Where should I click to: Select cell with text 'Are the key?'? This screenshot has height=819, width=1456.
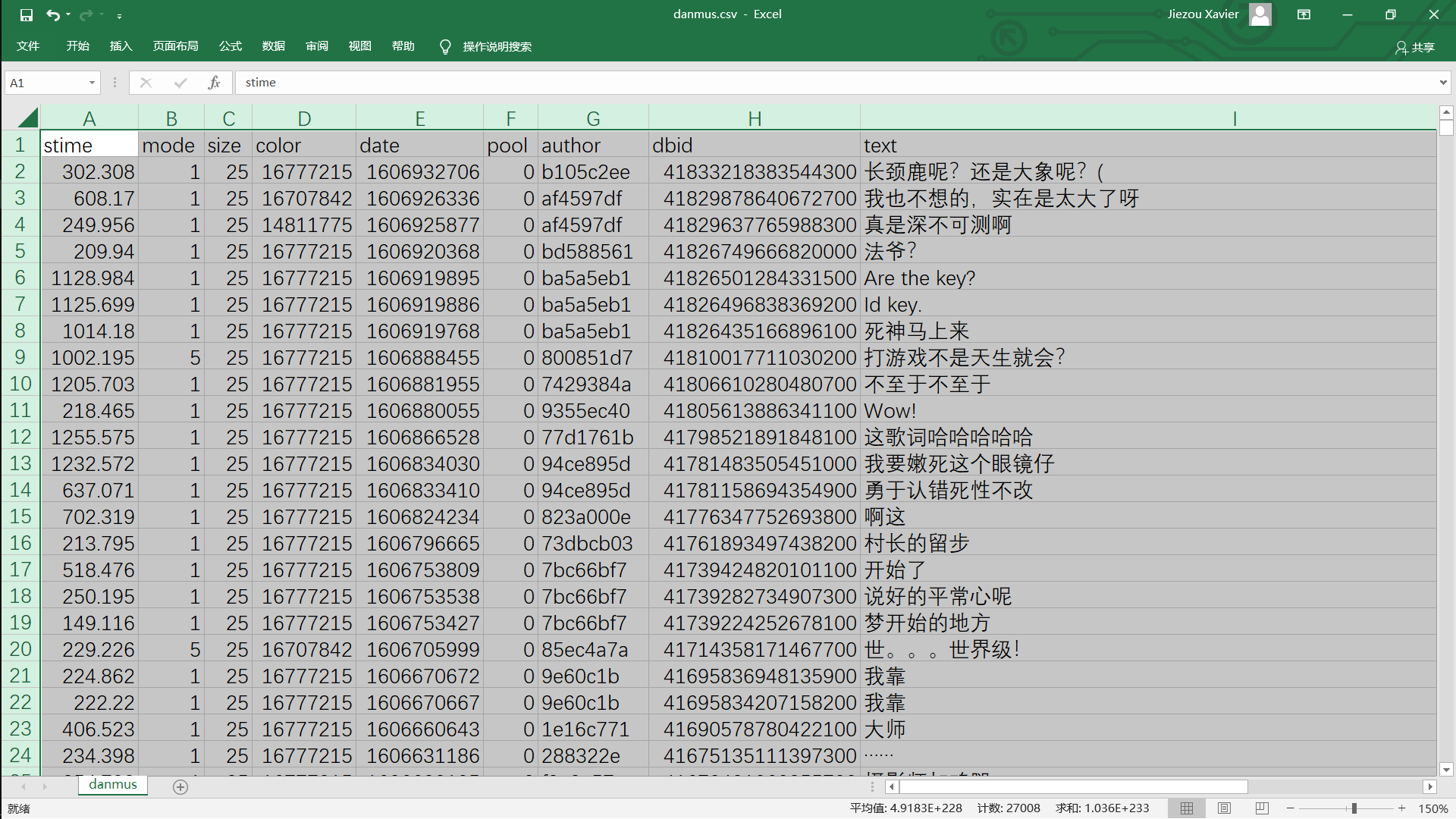[1148, 278]
